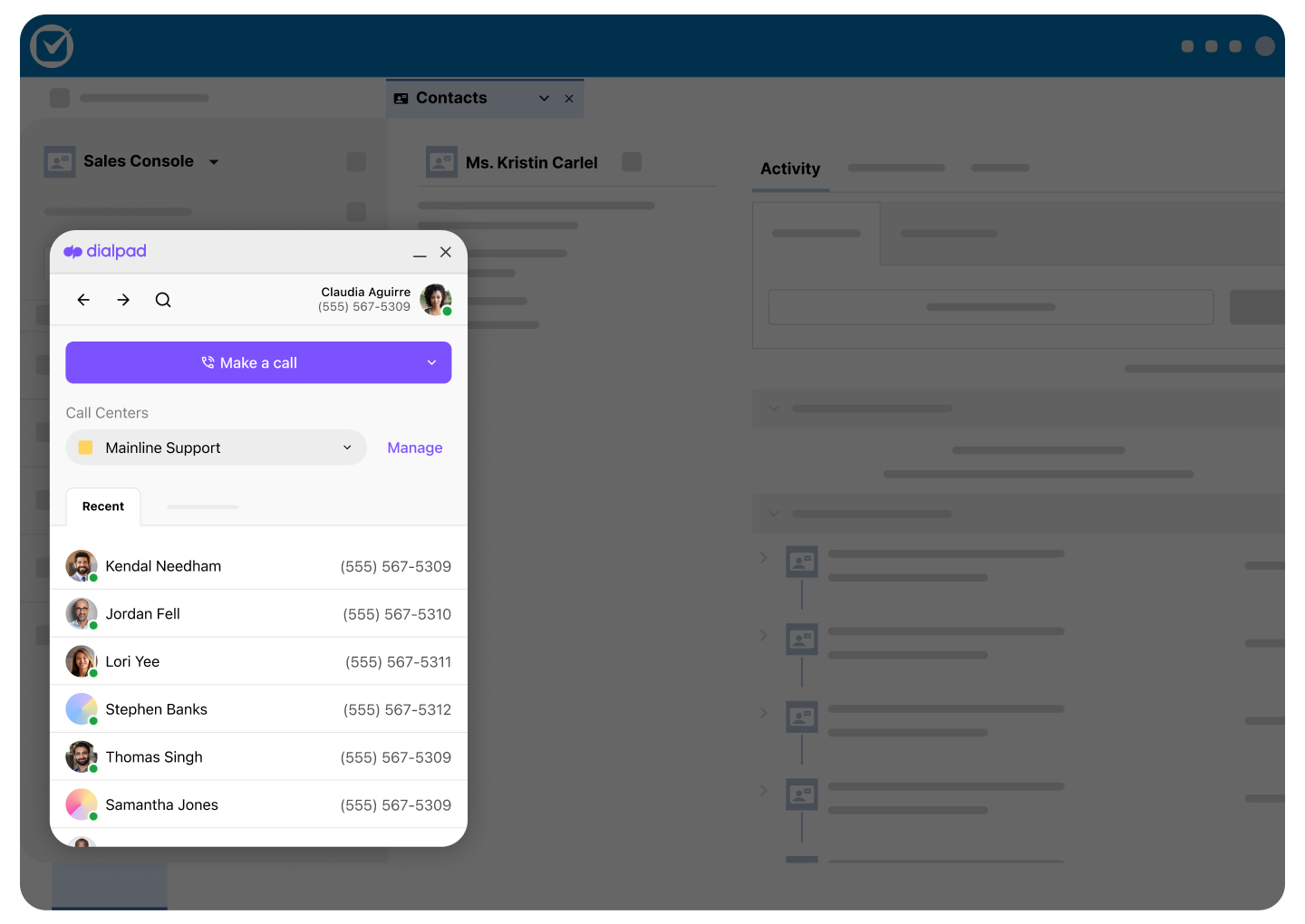Click the Make a call button
This screenshot has height=924, width=1305.
click(258, 362)
